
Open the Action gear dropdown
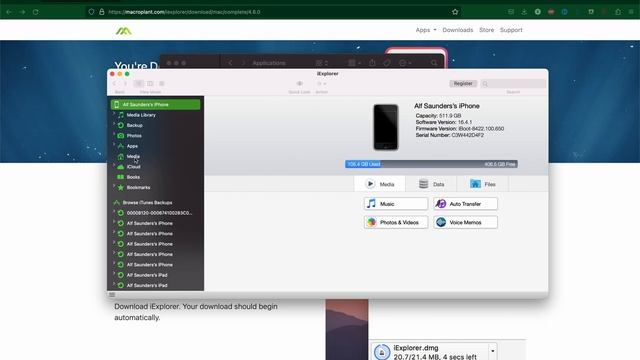322,84
